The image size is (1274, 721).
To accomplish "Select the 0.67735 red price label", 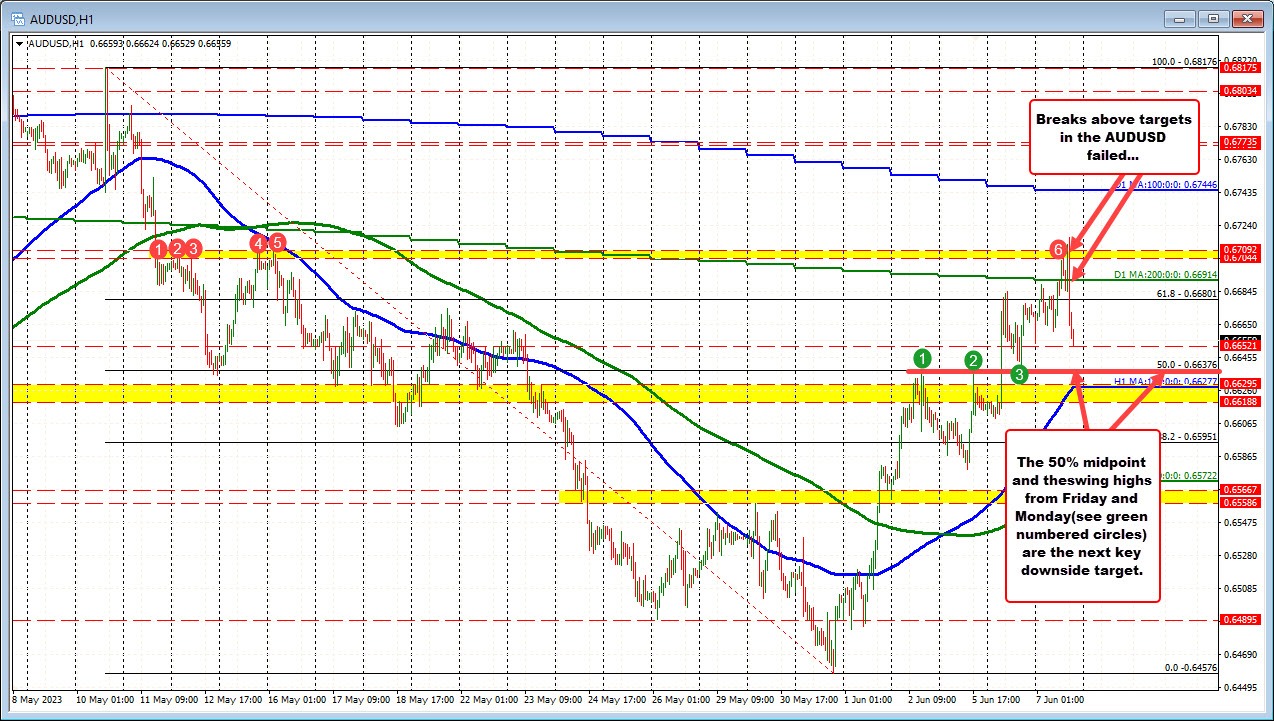I will [x=1242, y=143].
